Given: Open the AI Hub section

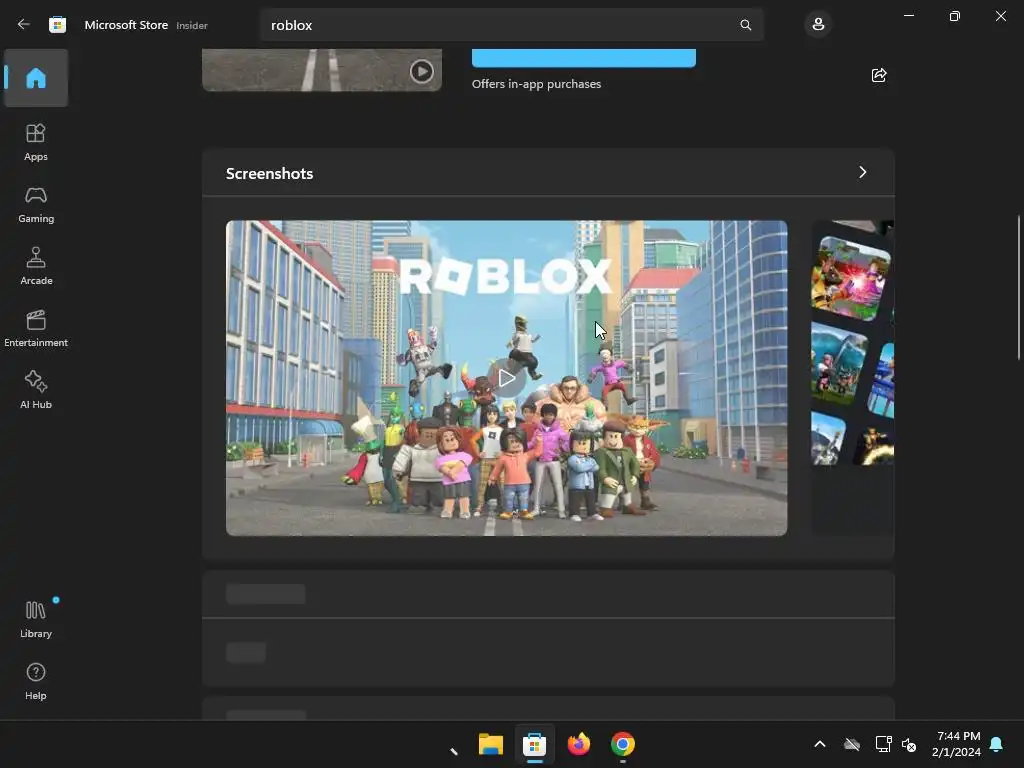Looking at the screenshot, I should (36, 391).
